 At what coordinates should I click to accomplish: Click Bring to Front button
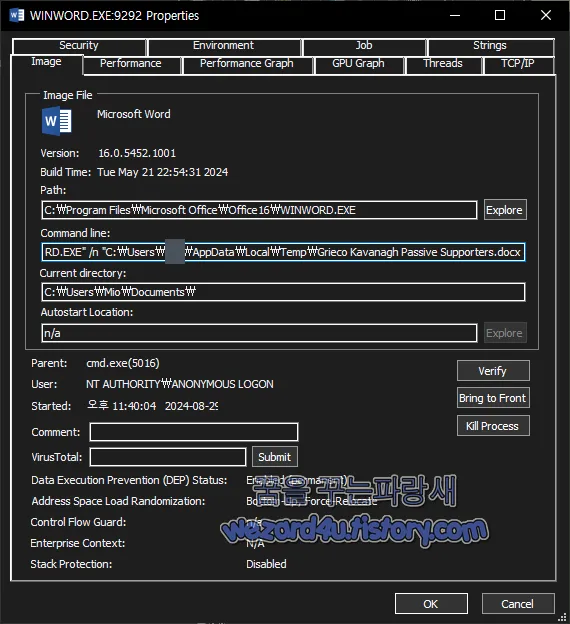click(493, 398)
